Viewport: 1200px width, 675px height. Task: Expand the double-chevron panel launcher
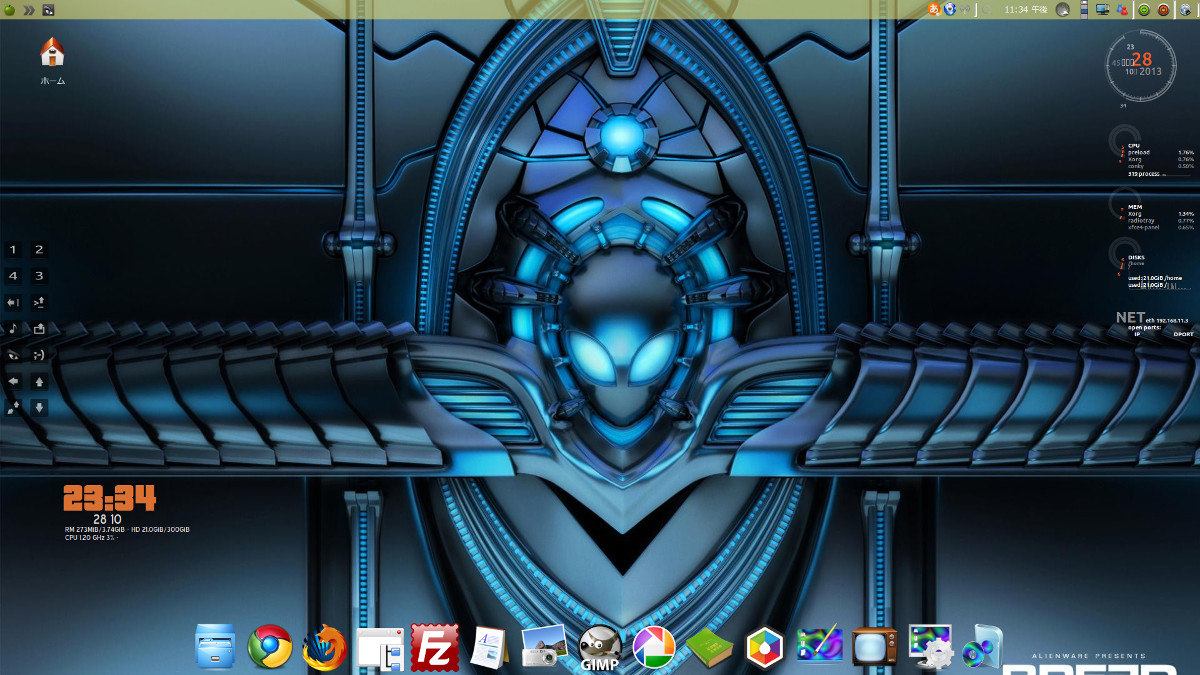29,10
